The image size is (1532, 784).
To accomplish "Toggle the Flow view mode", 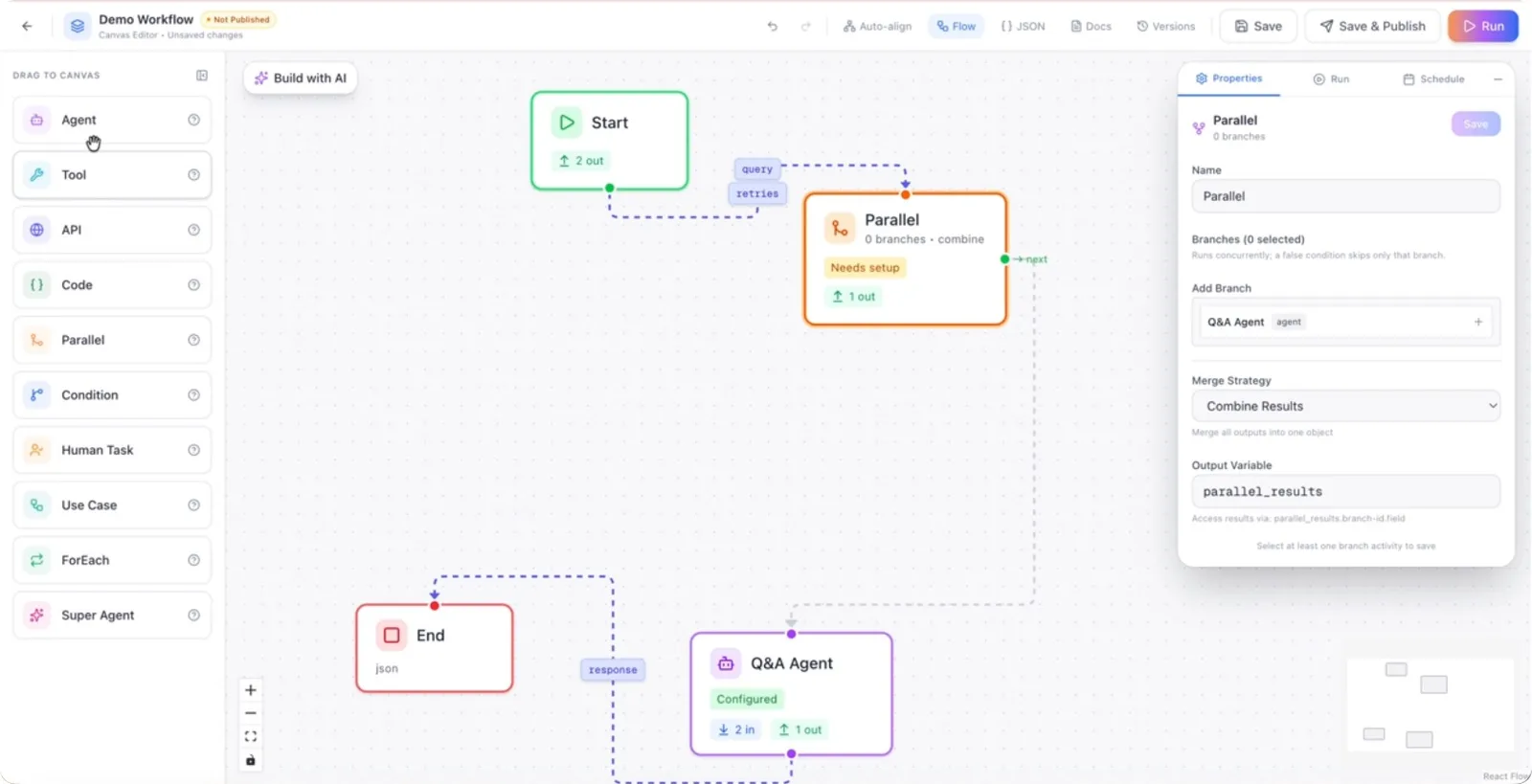I will 957,26.
